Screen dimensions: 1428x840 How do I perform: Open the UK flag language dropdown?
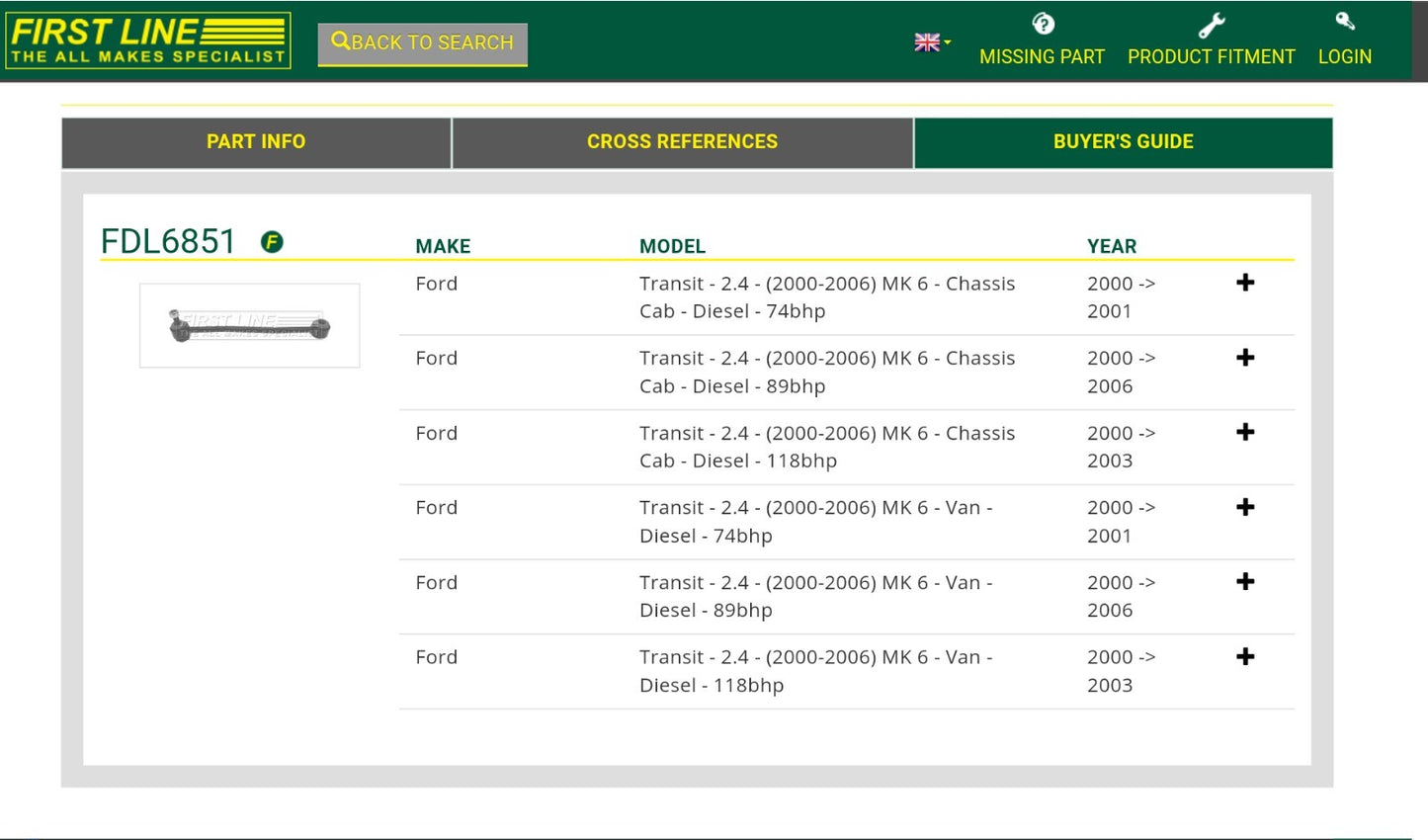point(932,42)
